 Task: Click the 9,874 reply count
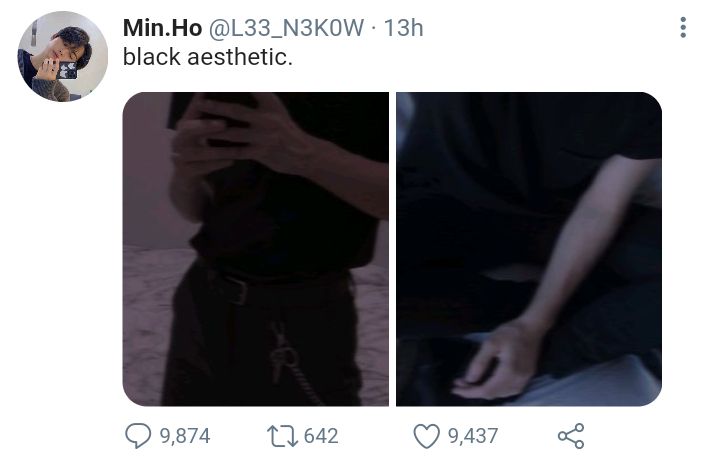coord(185,436)
